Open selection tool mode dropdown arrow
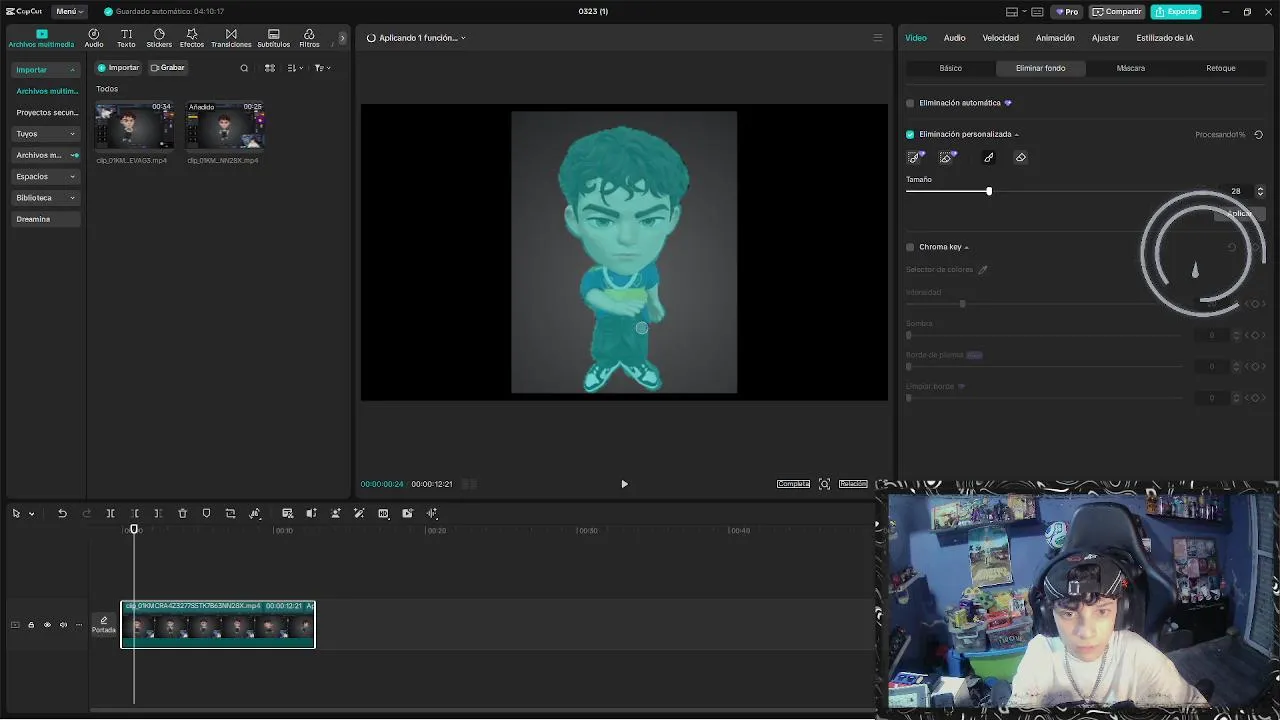1280x720 pixels. 32,514
